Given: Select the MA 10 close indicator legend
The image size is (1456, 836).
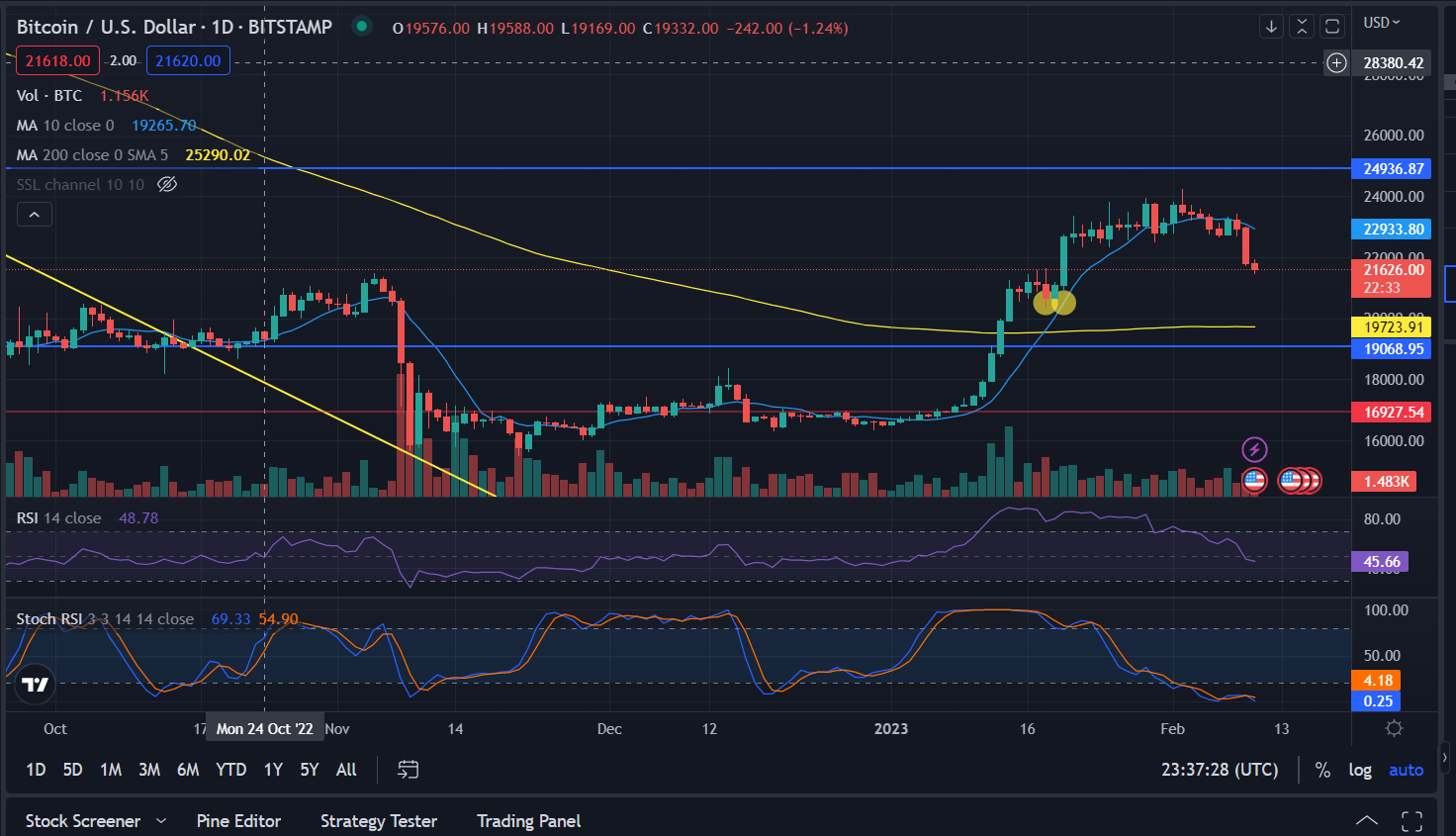Looking at the screenshot, I should point(65,126).
